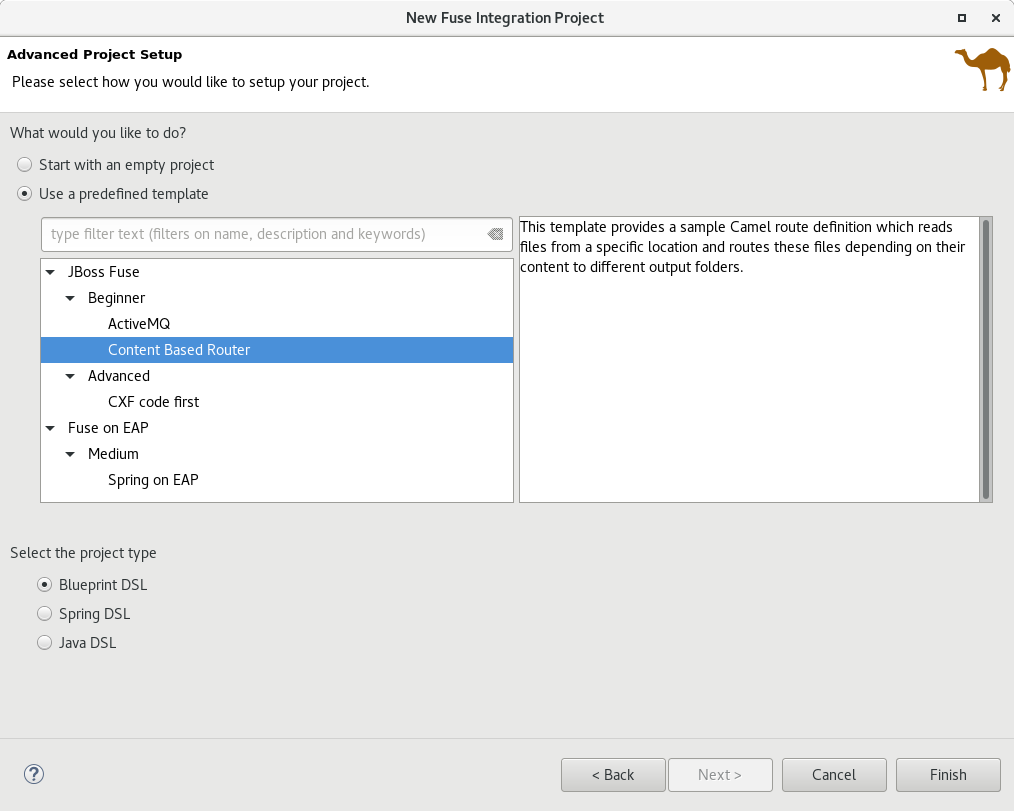1014x811 pixels.
Task: Collapse the JBoss Fuse tree node
Action: tap(50, 272)
